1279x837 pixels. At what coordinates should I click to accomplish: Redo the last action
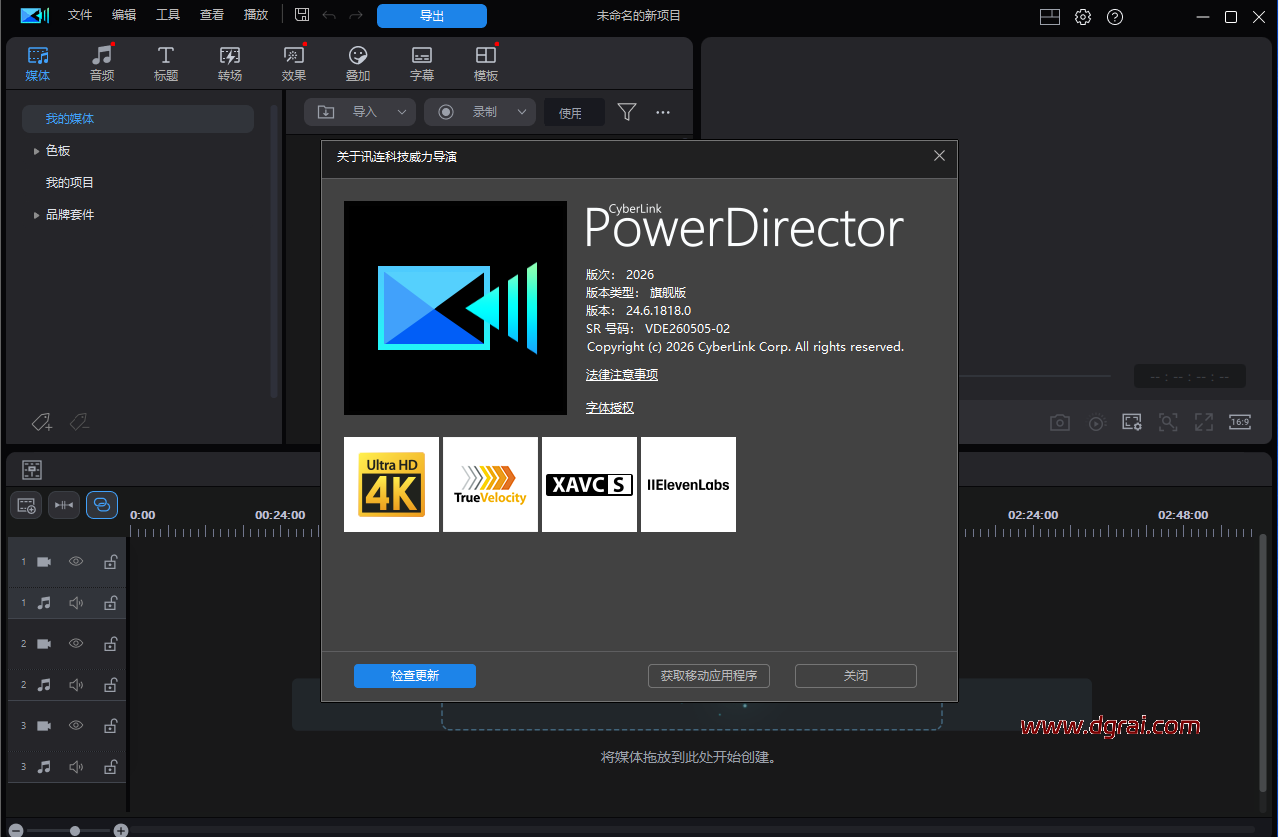point(356,16)
